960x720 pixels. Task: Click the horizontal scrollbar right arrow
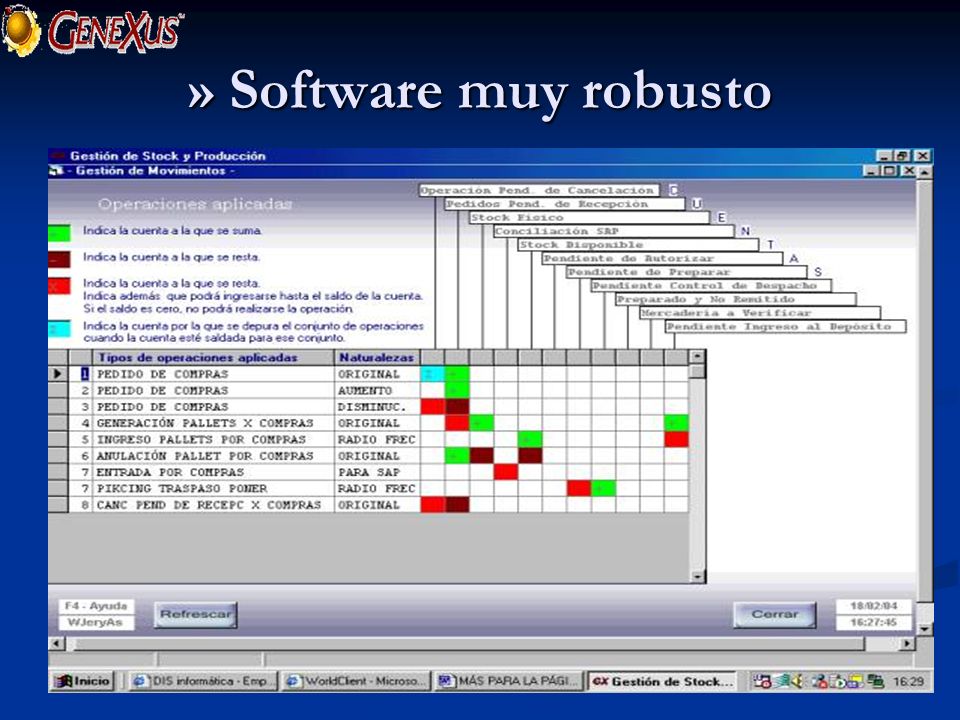(x=907, y=643)
